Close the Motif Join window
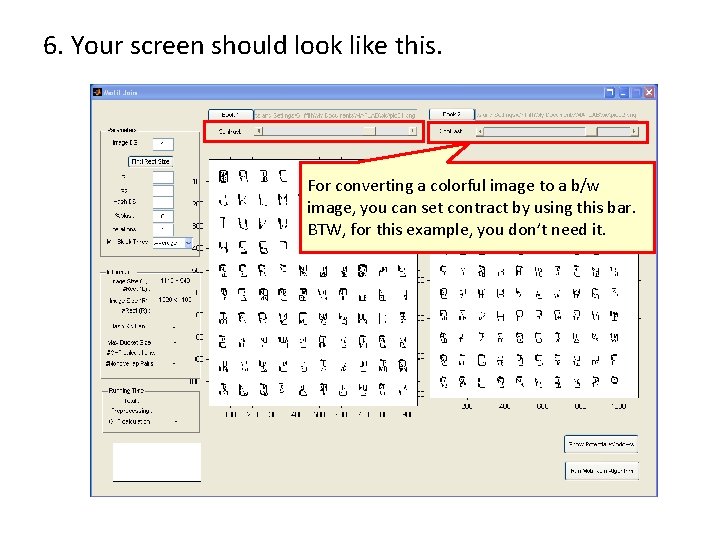The image size is (720, 540). click(649, 93)
